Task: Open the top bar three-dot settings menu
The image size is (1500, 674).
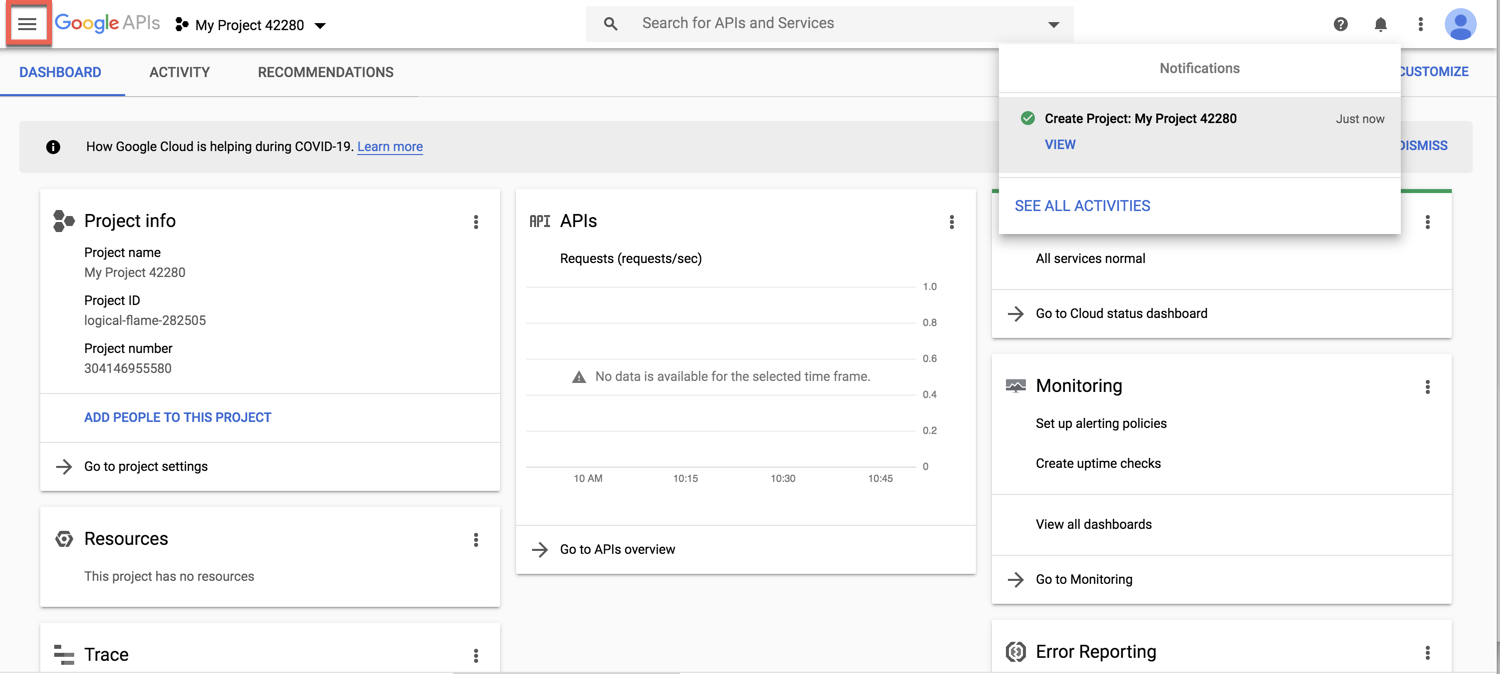Action: 1420,24
